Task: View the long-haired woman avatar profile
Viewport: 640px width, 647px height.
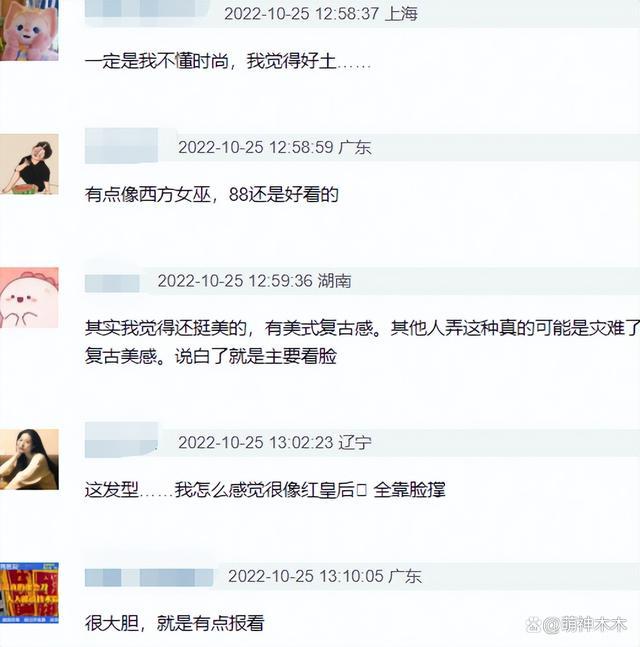Action: pyautogui.click(x=29, y=459)
